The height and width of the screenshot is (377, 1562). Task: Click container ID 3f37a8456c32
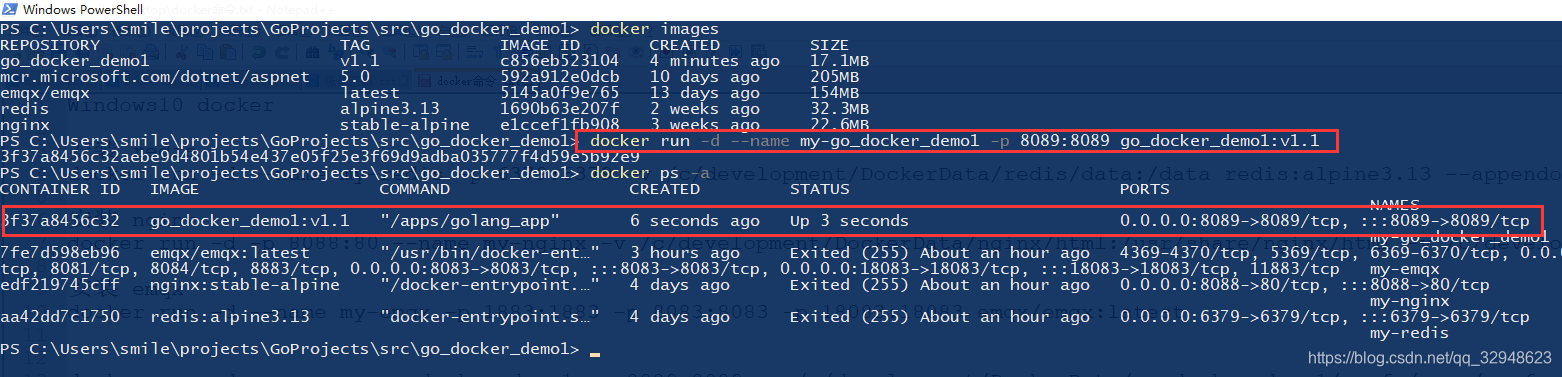coord(62,220)
